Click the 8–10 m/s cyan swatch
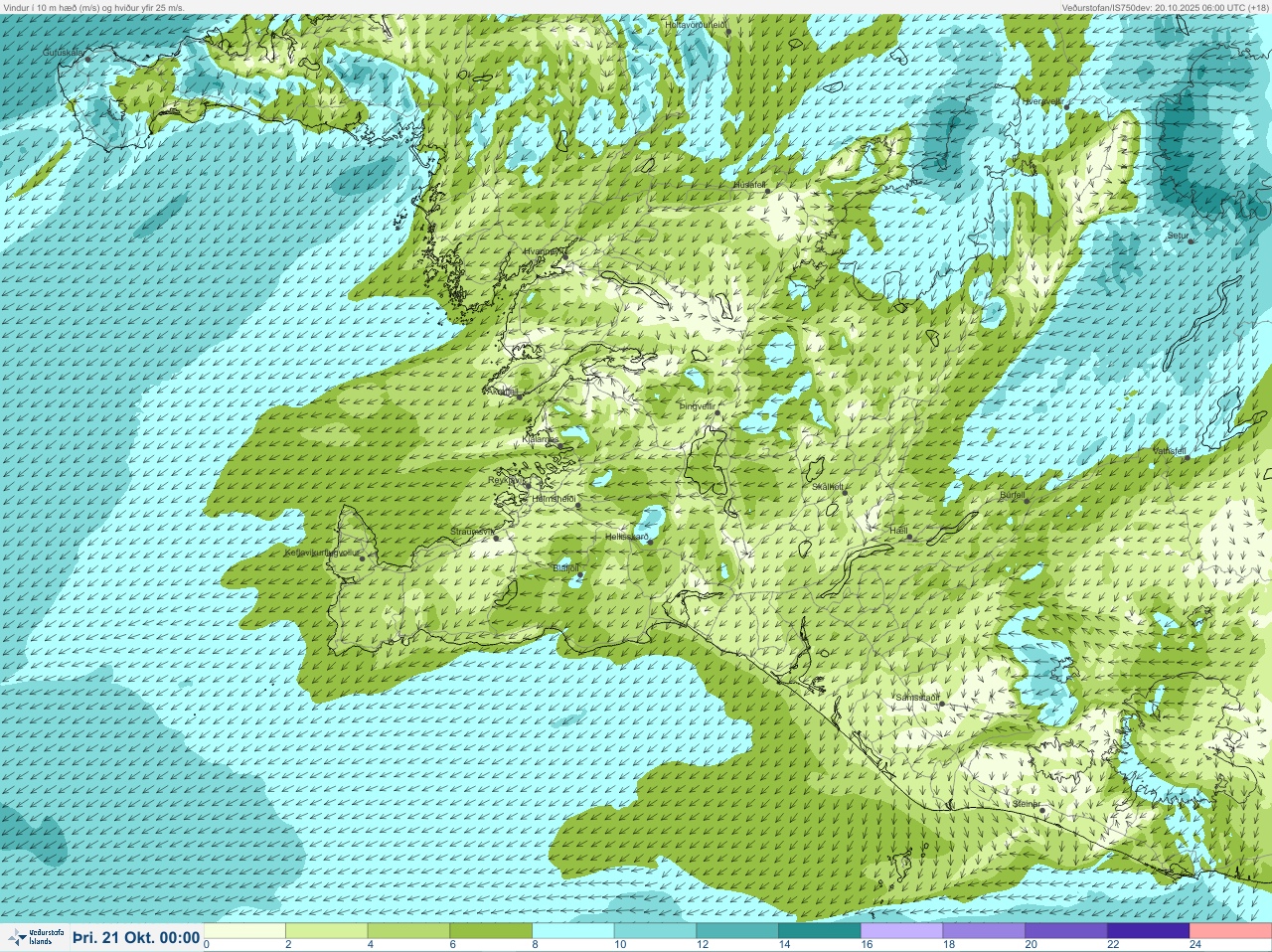 [x=574, y=931]
